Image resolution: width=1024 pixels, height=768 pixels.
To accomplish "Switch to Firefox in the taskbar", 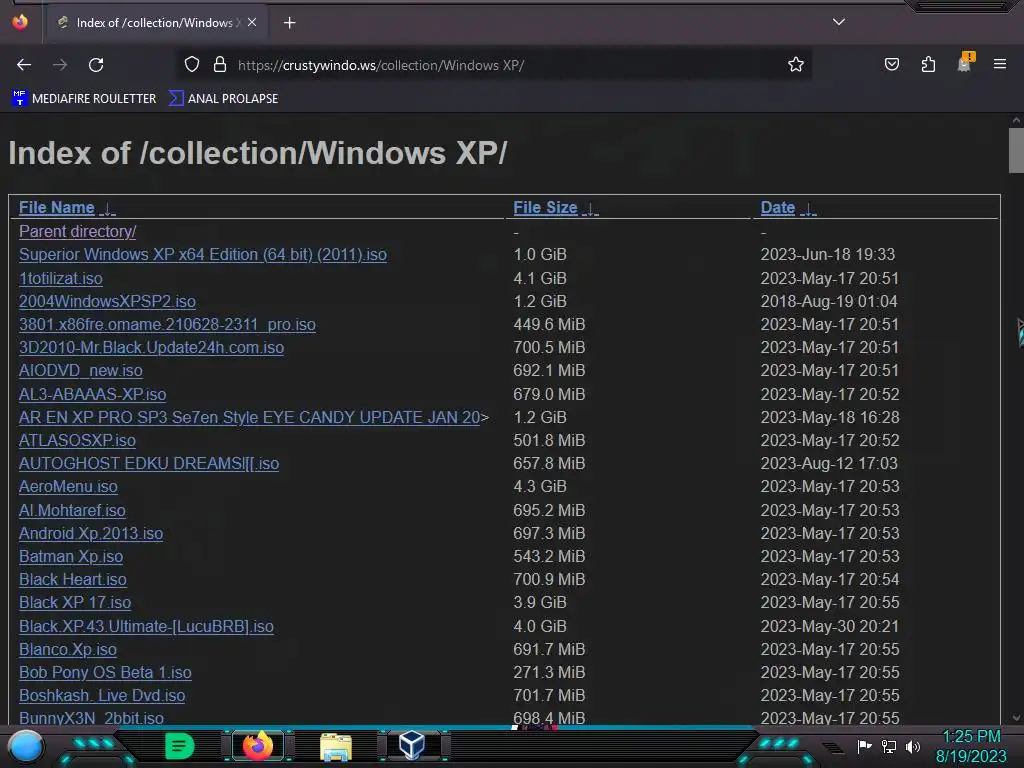I will [257, 746].
